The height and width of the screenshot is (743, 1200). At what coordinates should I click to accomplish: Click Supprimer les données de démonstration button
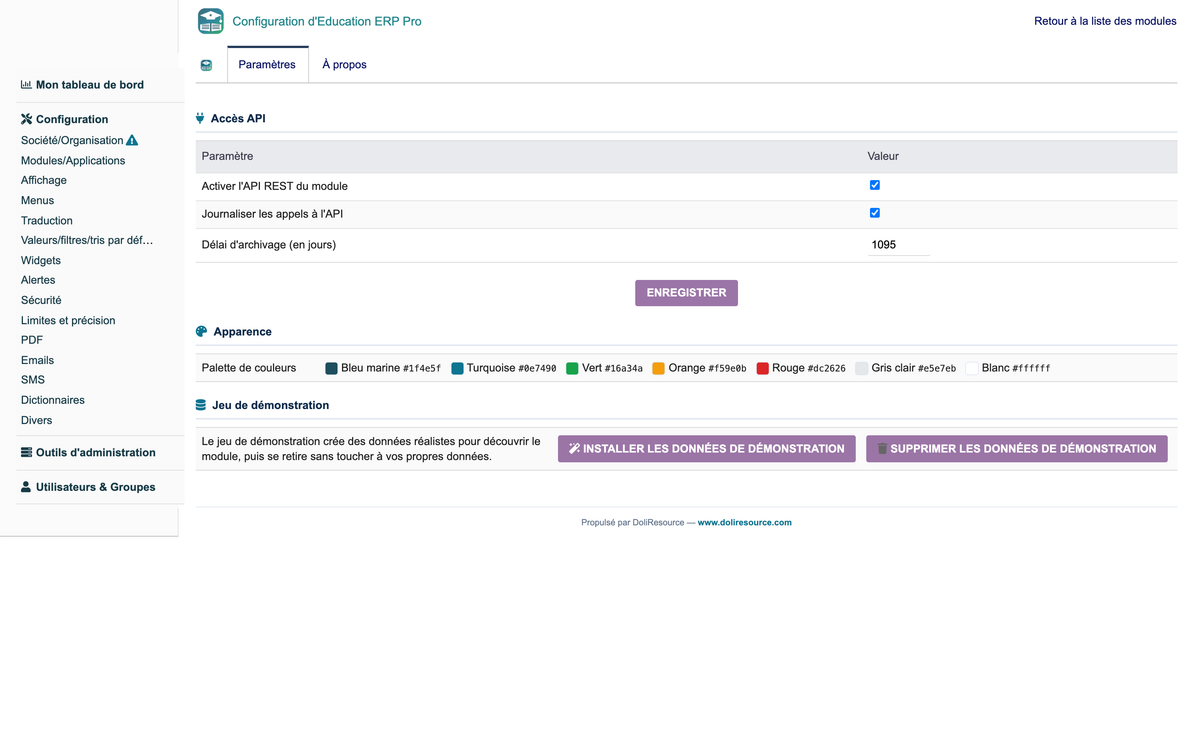1017,449
